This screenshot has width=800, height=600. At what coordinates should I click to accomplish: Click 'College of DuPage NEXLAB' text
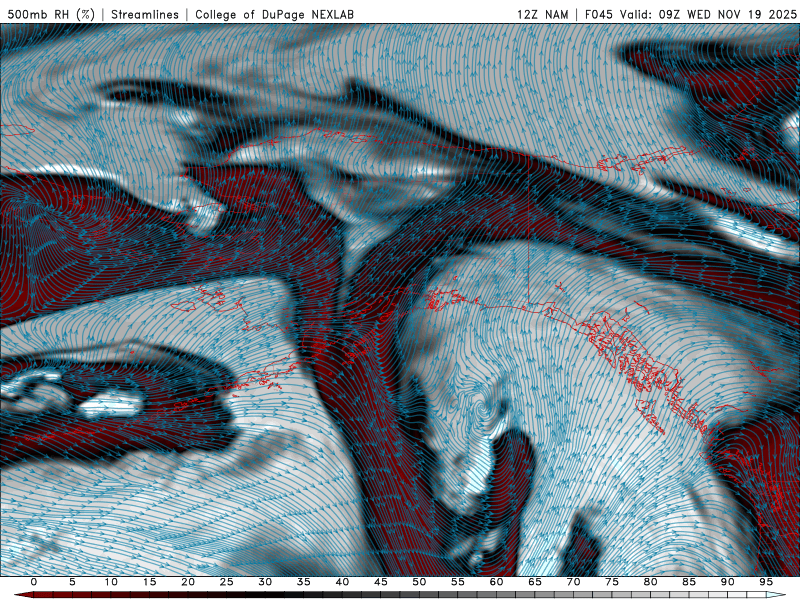pyautogui.click(x=274, y=14)
